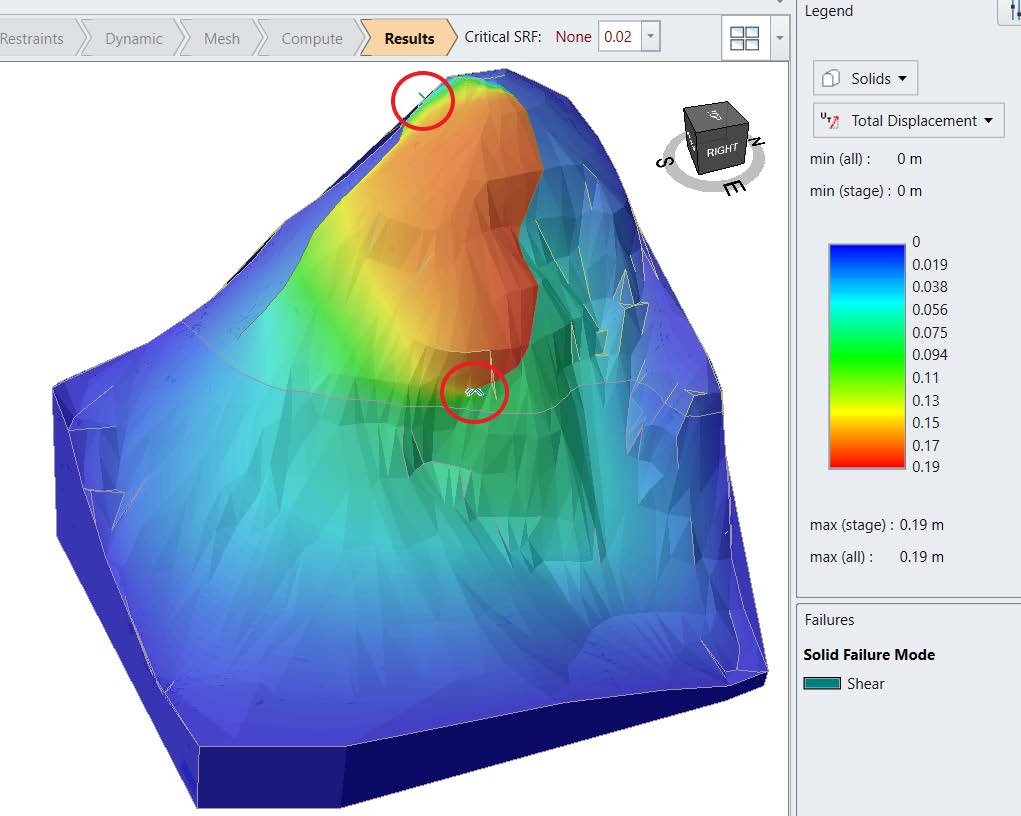Click the E compass label on view ring
This screenshot has width=1021, height=816.
733,187
